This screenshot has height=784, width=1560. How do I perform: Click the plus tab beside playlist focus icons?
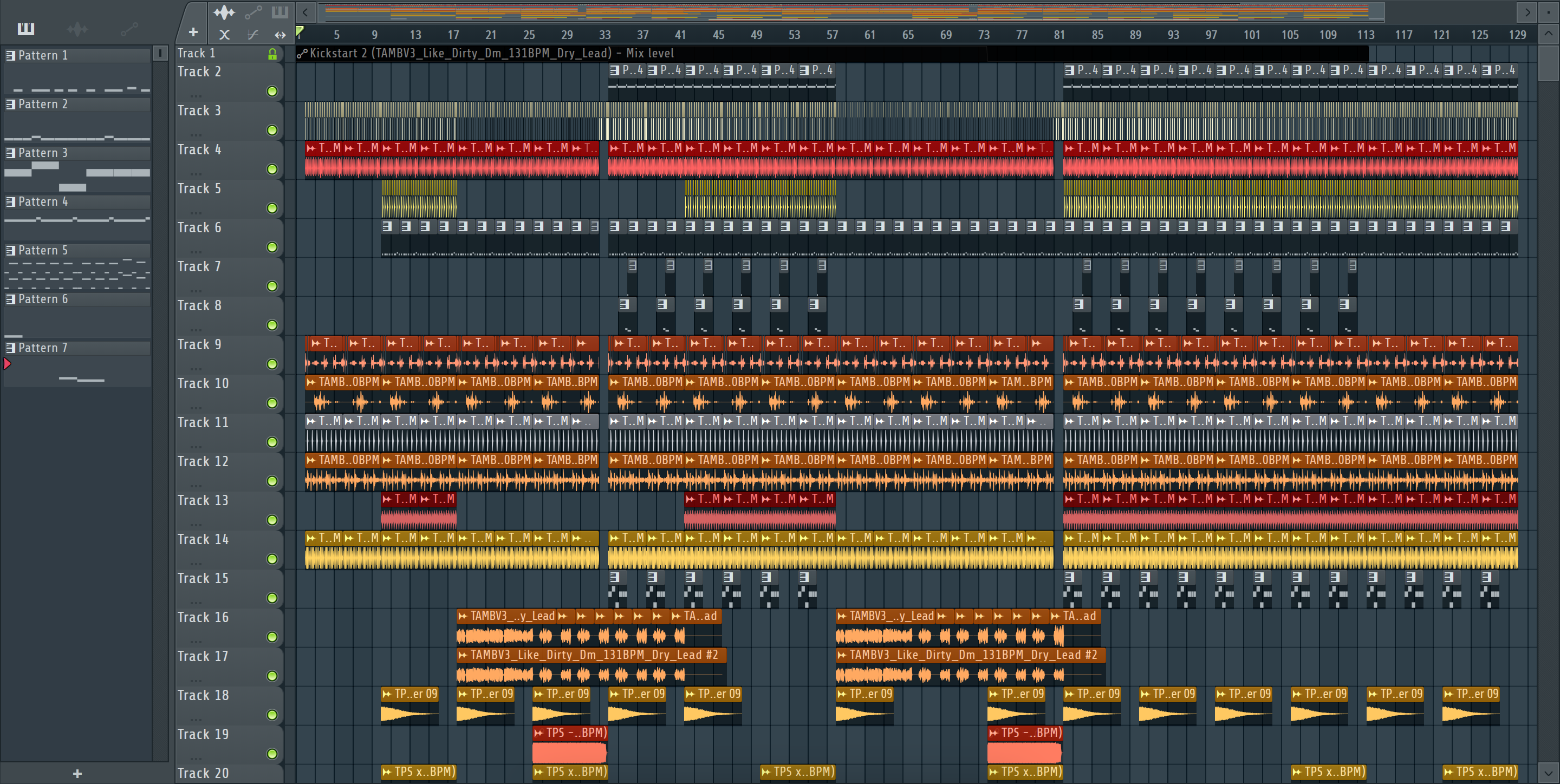click(x=193, y=32)
